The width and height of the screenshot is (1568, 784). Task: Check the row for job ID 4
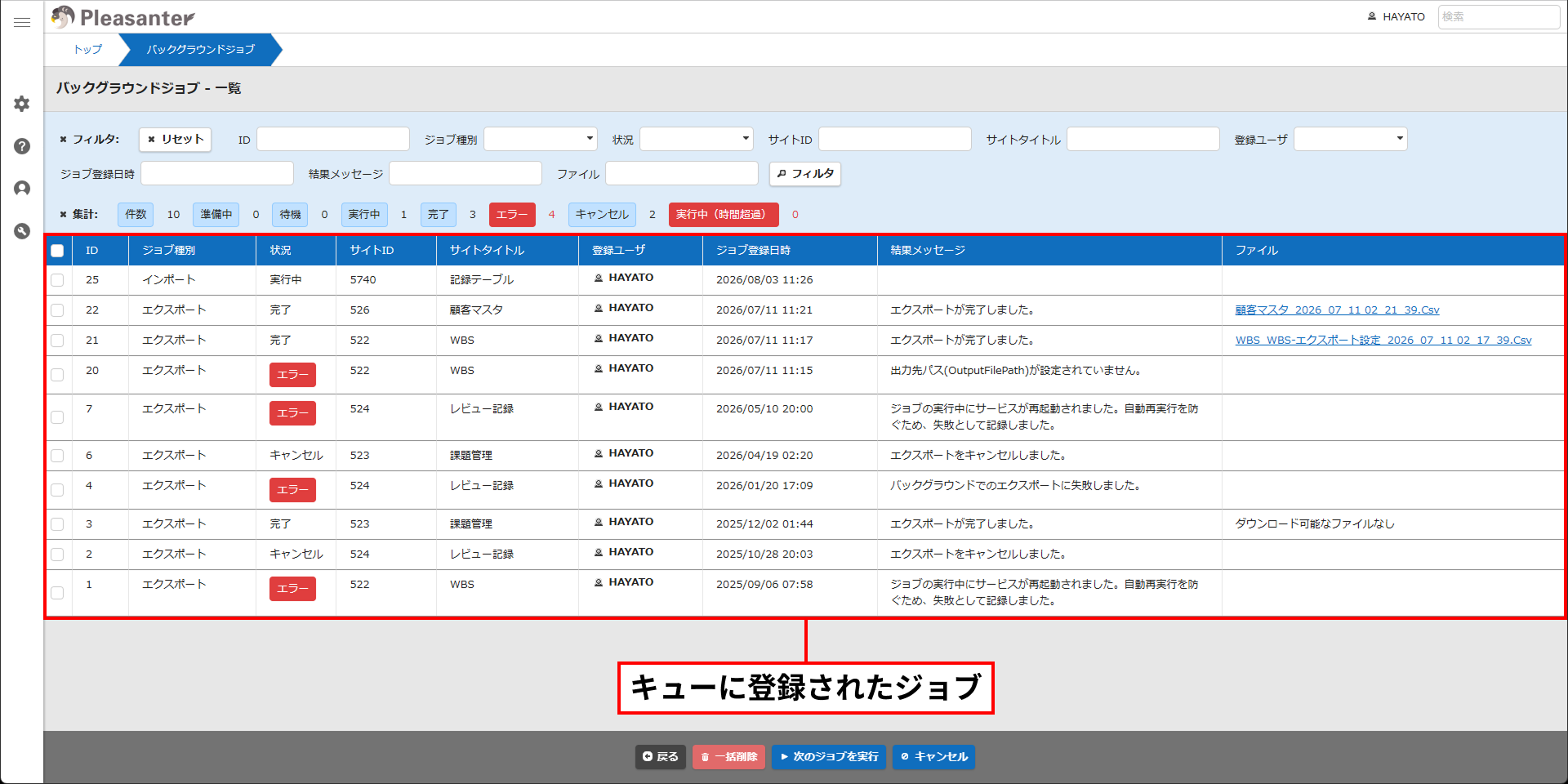pyautogui.click(x=57, y=490)
